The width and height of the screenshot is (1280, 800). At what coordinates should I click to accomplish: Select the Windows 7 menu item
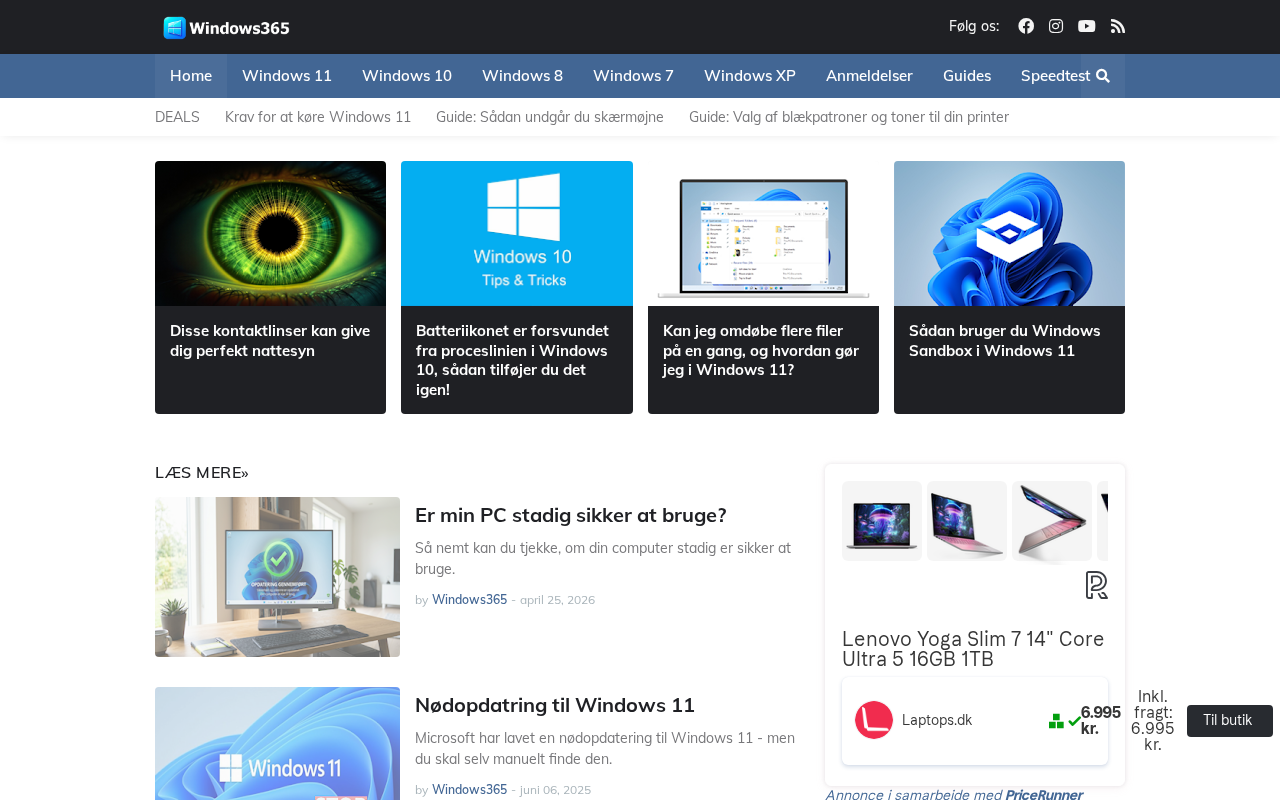[633, 76]
